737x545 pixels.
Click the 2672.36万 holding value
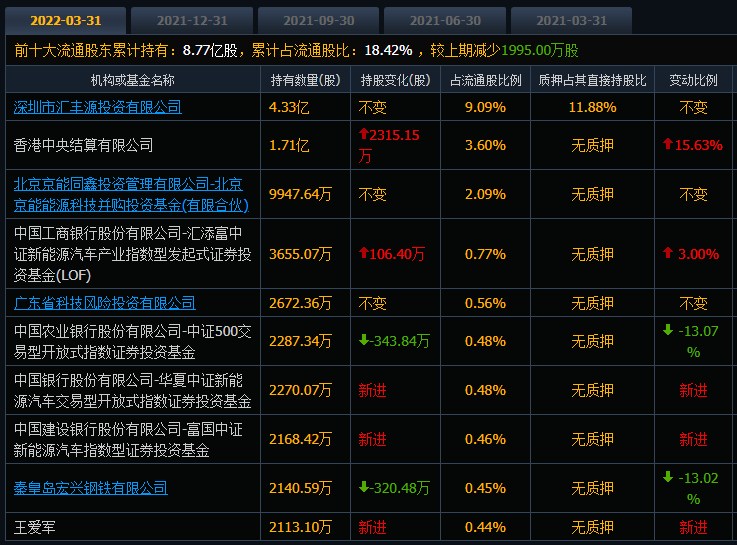click(x=300, y=304)
